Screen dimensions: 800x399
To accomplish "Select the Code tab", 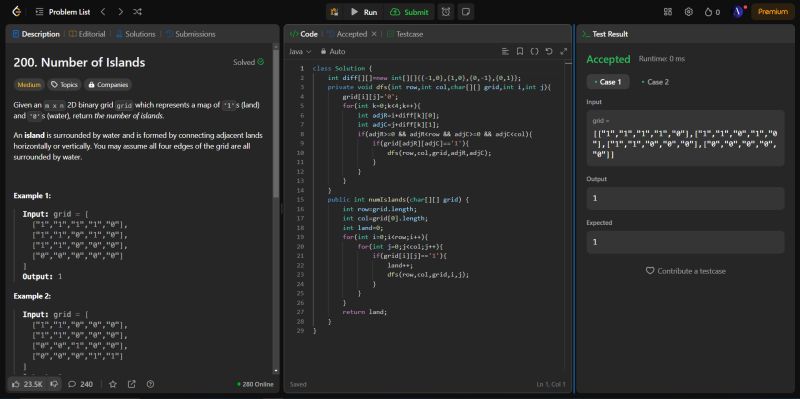I will (304, 34).
